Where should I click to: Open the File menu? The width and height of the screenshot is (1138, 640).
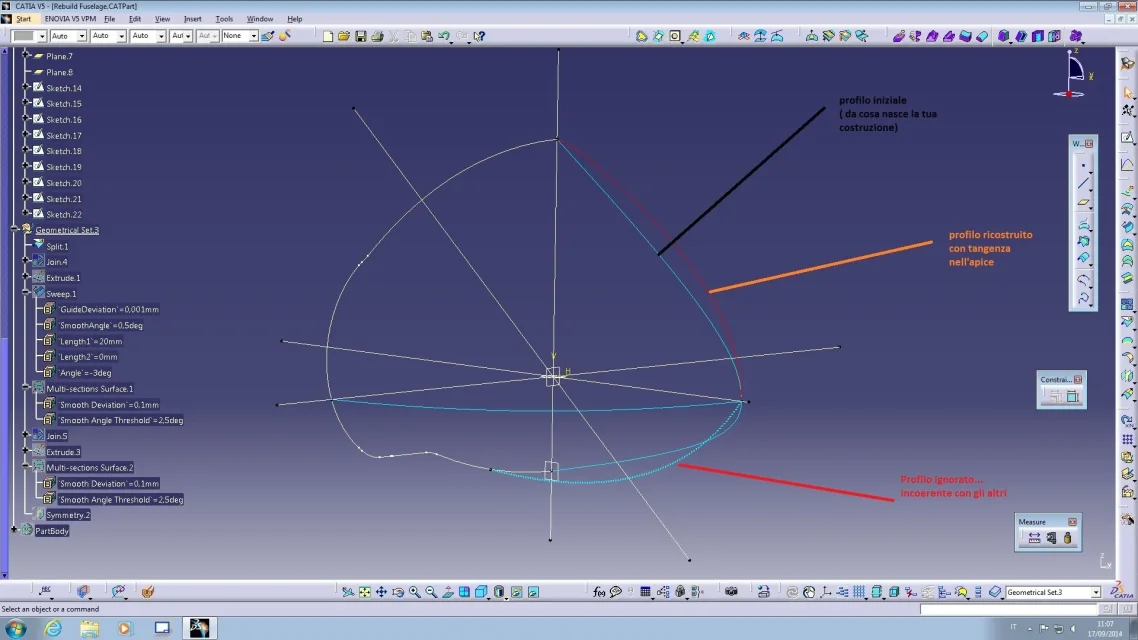[110, 19]
